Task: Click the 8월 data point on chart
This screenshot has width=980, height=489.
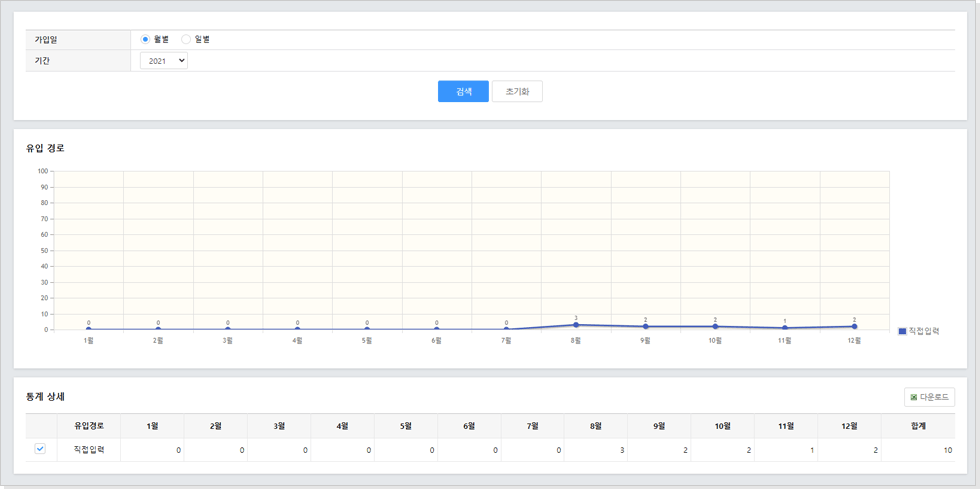Action: 576,325
